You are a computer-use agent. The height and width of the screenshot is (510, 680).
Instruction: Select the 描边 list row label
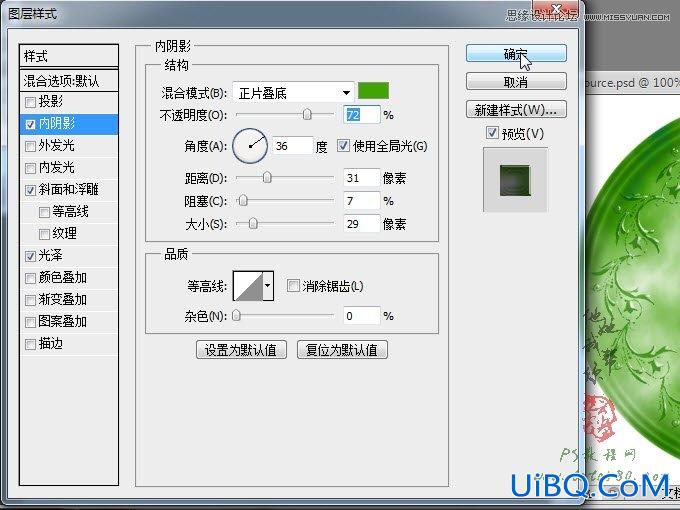pos(50,343)
